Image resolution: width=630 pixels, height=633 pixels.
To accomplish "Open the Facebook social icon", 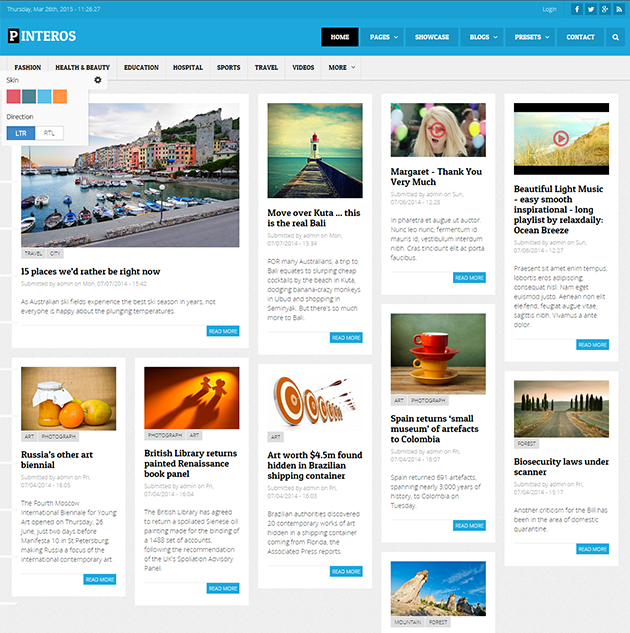I will (577, 9).
